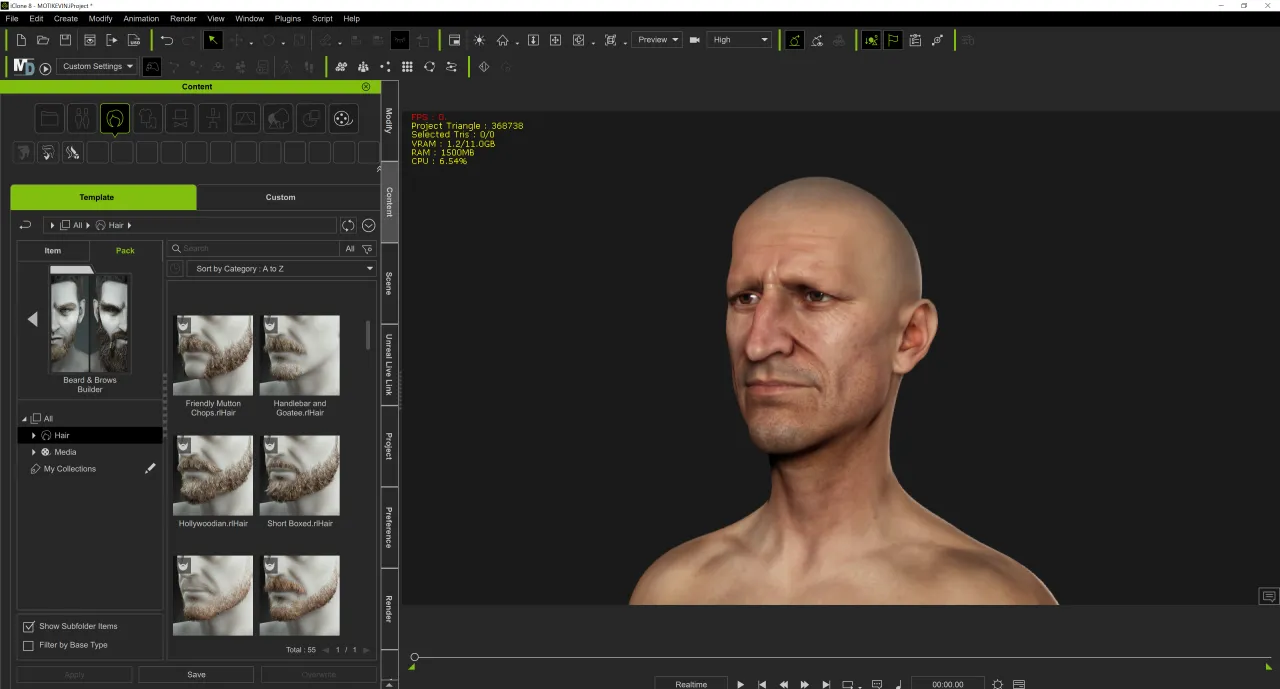Click the Undo arrow icon
The image size is (1280, 689).
[166, 40]
